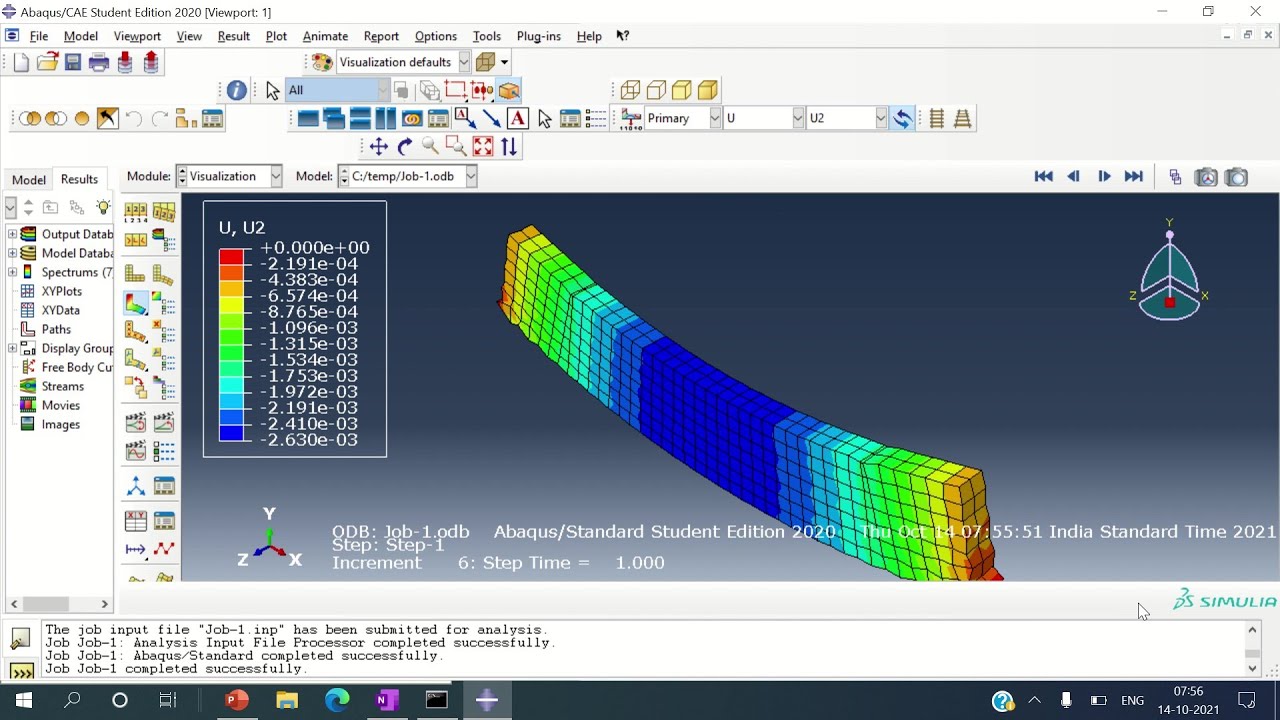Screen dimensions: 1280x720
Task: Toggle the selection arrow tool
Action: [x=272, y=90]
